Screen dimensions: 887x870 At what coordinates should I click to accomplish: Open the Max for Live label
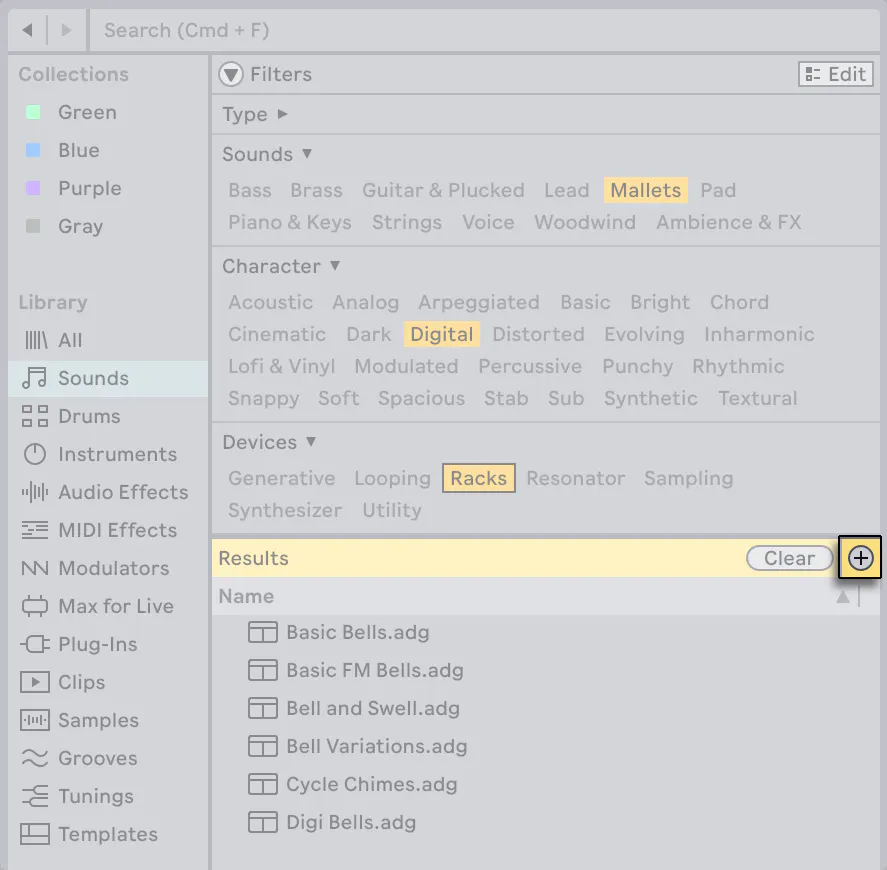pos(116,606)
